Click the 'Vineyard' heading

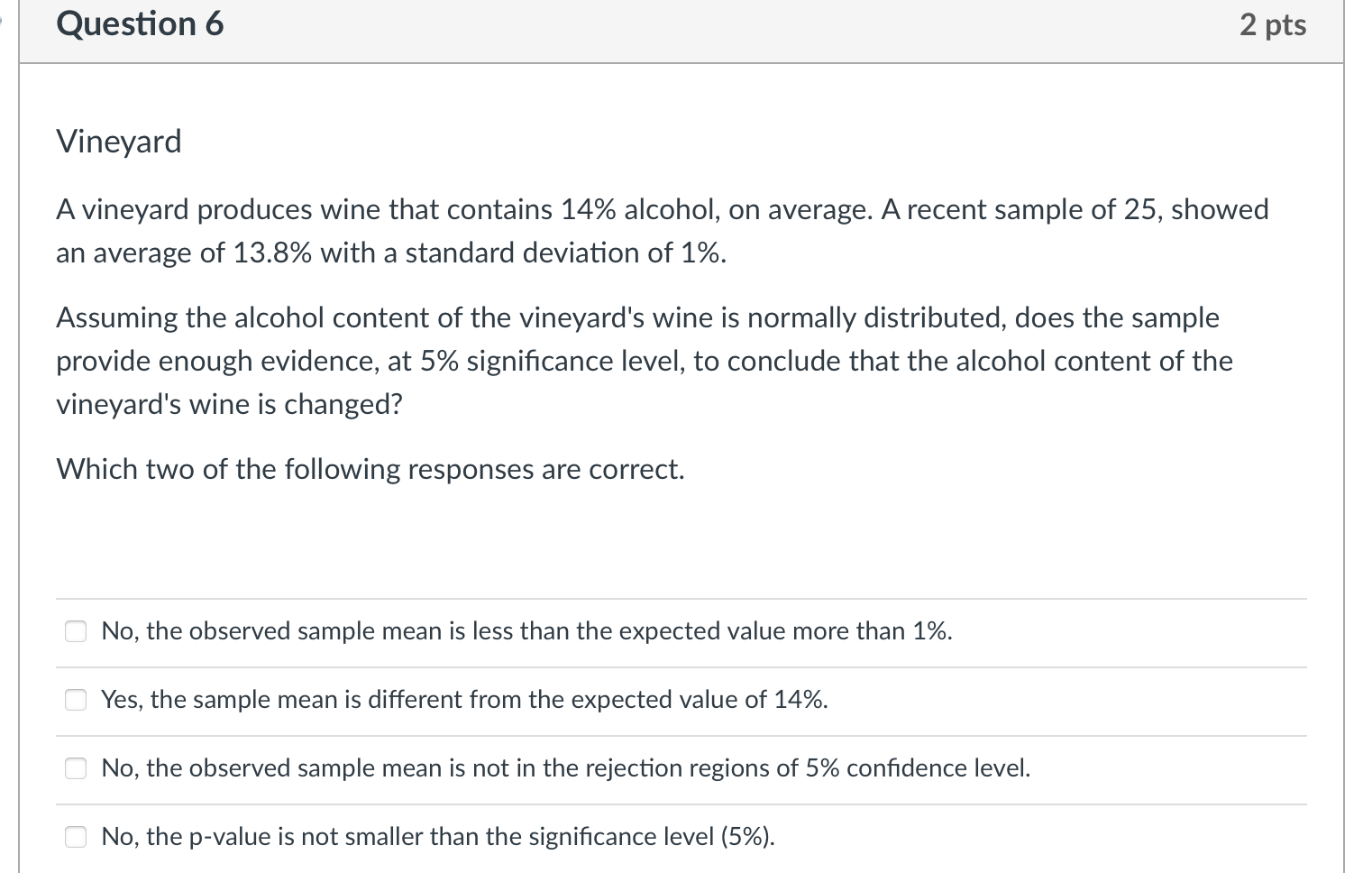(119, 142)
